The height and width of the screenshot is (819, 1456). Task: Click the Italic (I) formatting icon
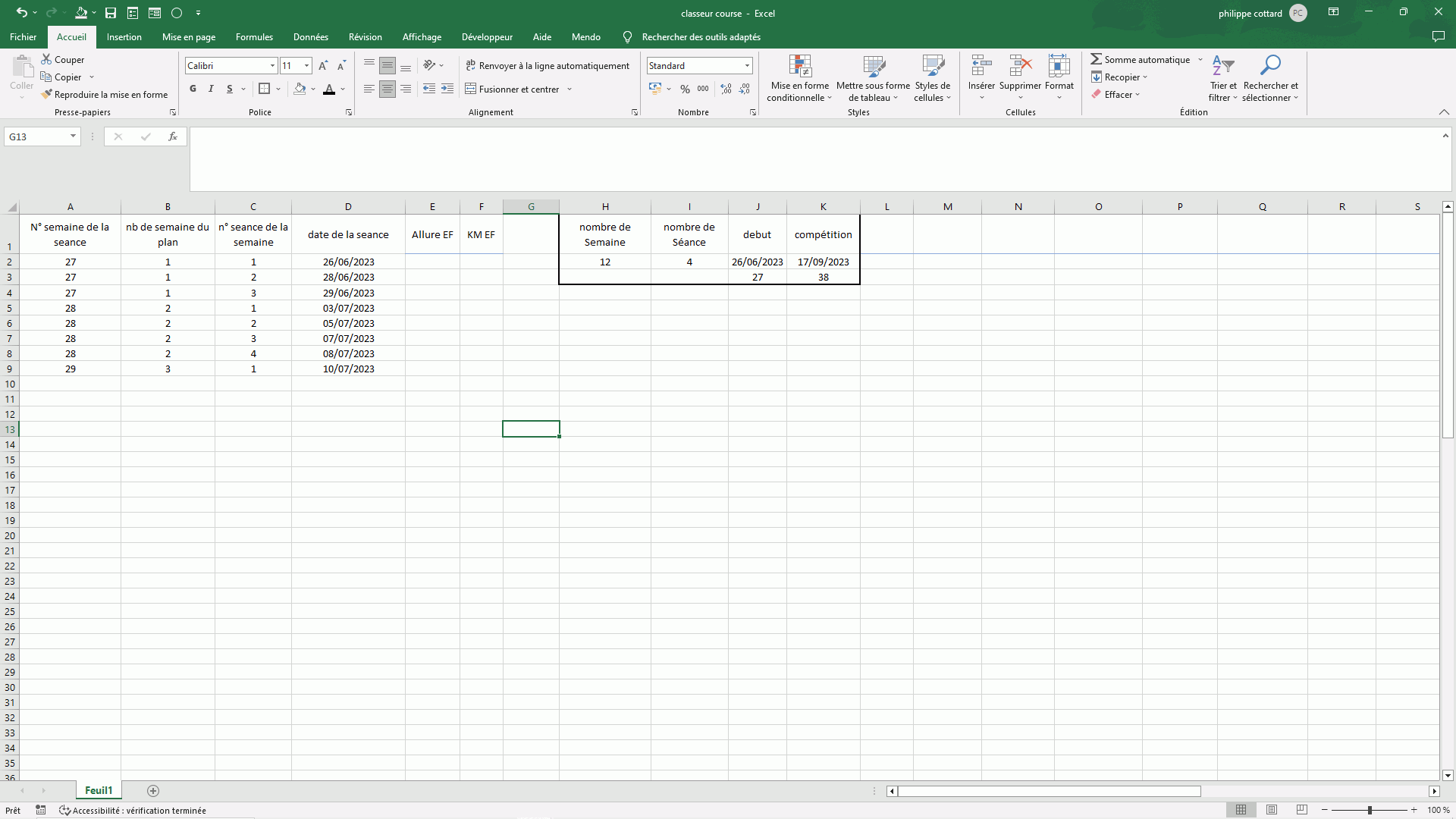(211, 89)
